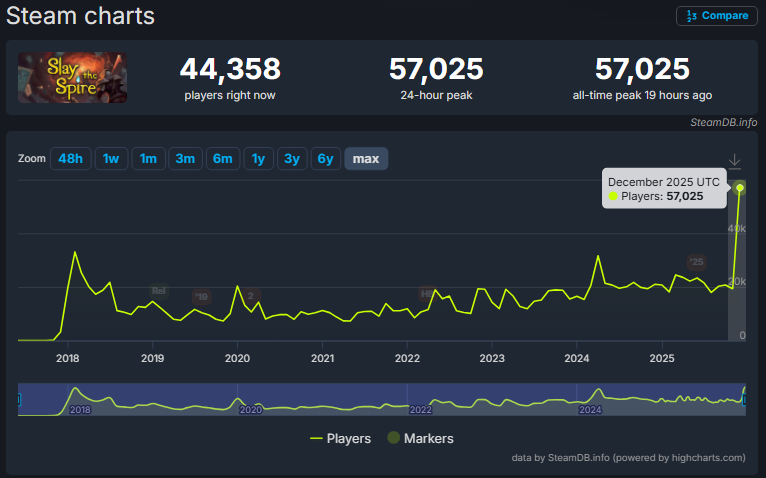Set zoom to 1m
The height and width of the screenshot is (478, 766).
(x=148, y=159)
